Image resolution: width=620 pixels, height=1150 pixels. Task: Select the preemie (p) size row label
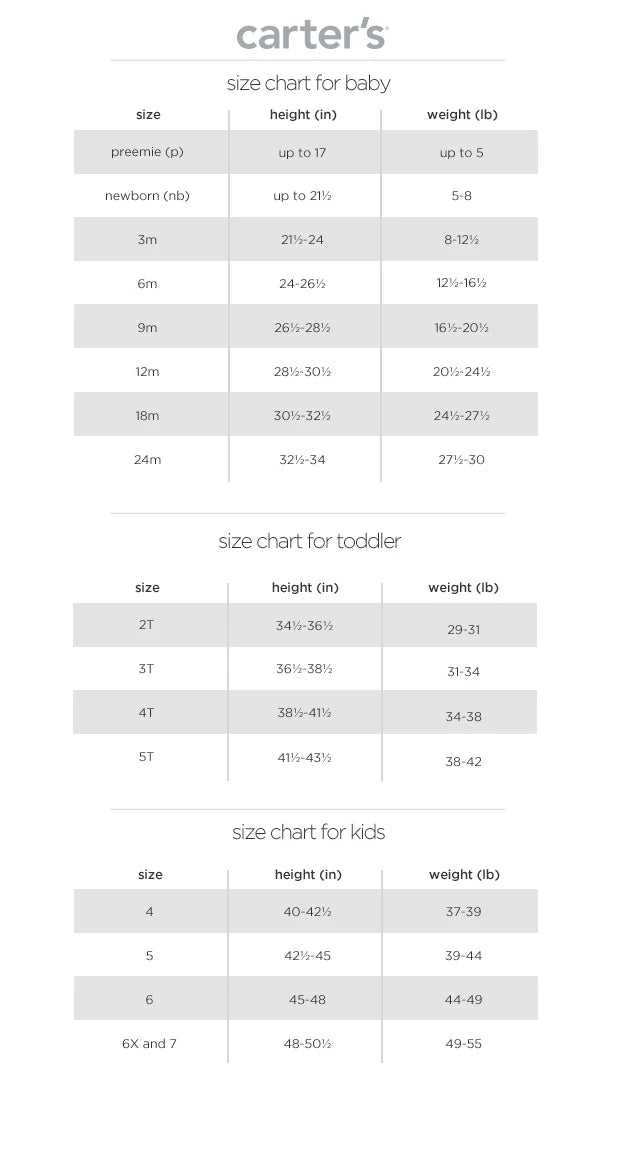click(x=147, y=152)
